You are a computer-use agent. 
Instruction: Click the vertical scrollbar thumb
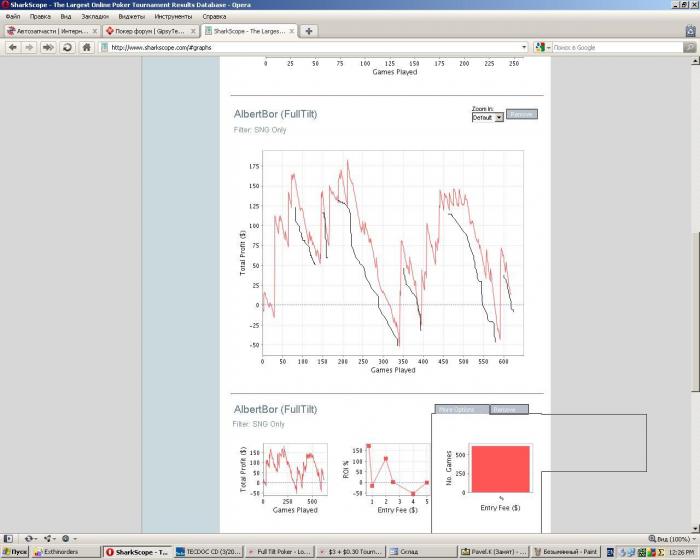coord(695,312)
